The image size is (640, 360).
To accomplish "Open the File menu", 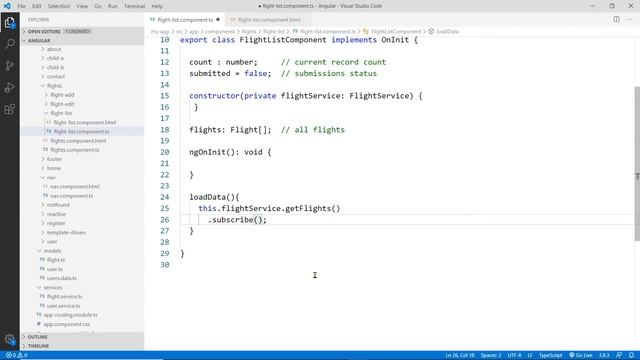I will tap(21, 6).
